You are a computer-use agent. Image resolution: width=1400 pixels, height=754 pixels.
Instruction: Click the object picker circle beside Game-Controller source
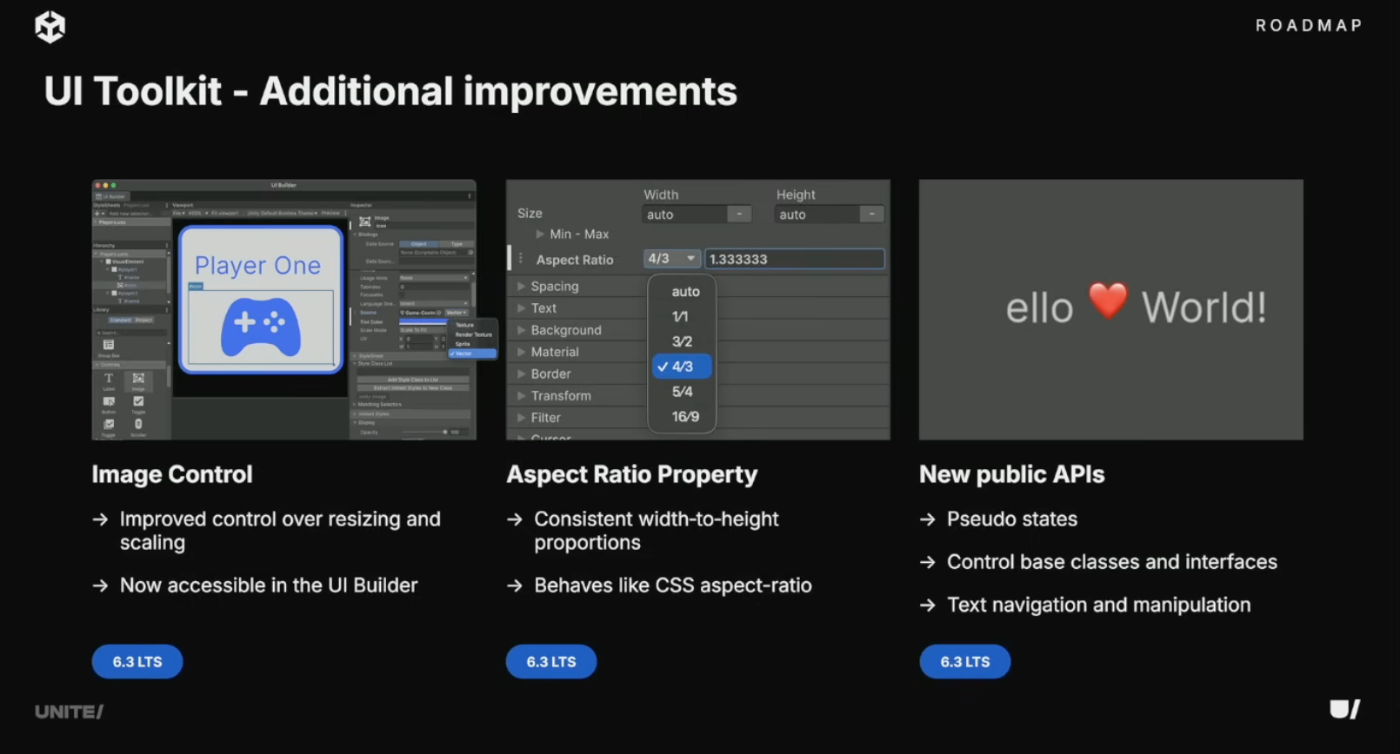pyautogui.click(x=439, y=312)
